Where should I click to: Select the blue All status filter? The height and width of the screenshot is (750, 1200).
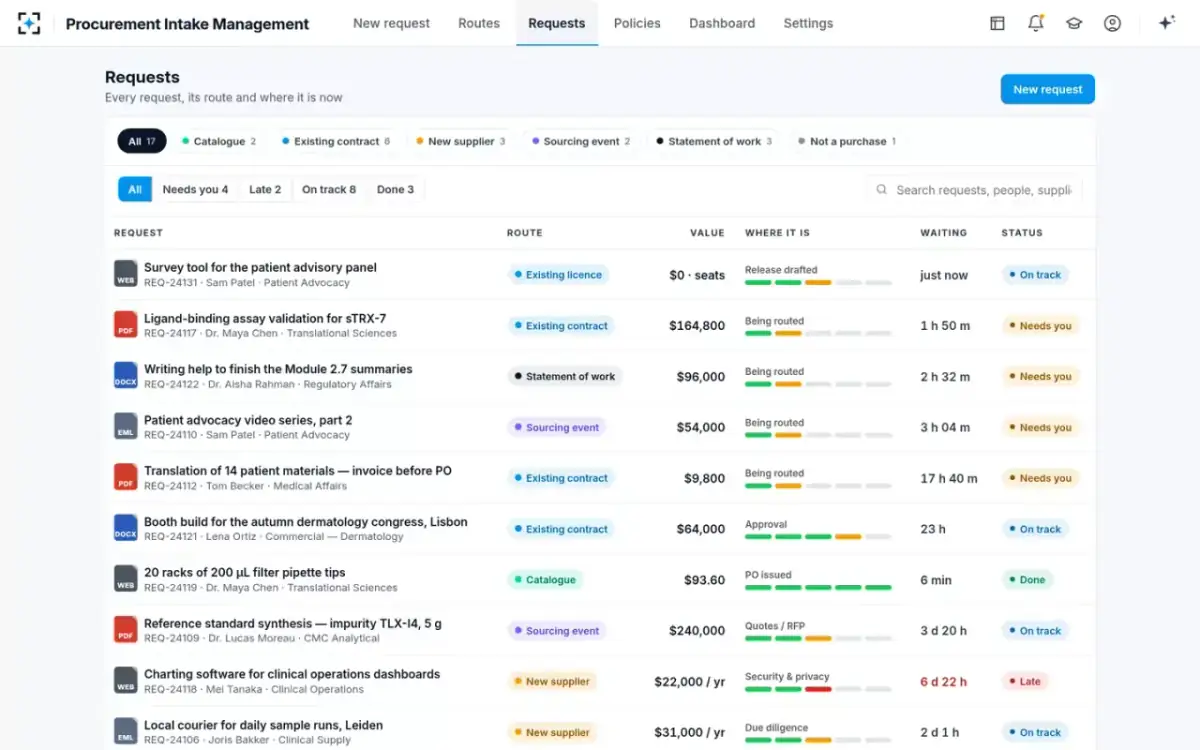click(135, 189)
